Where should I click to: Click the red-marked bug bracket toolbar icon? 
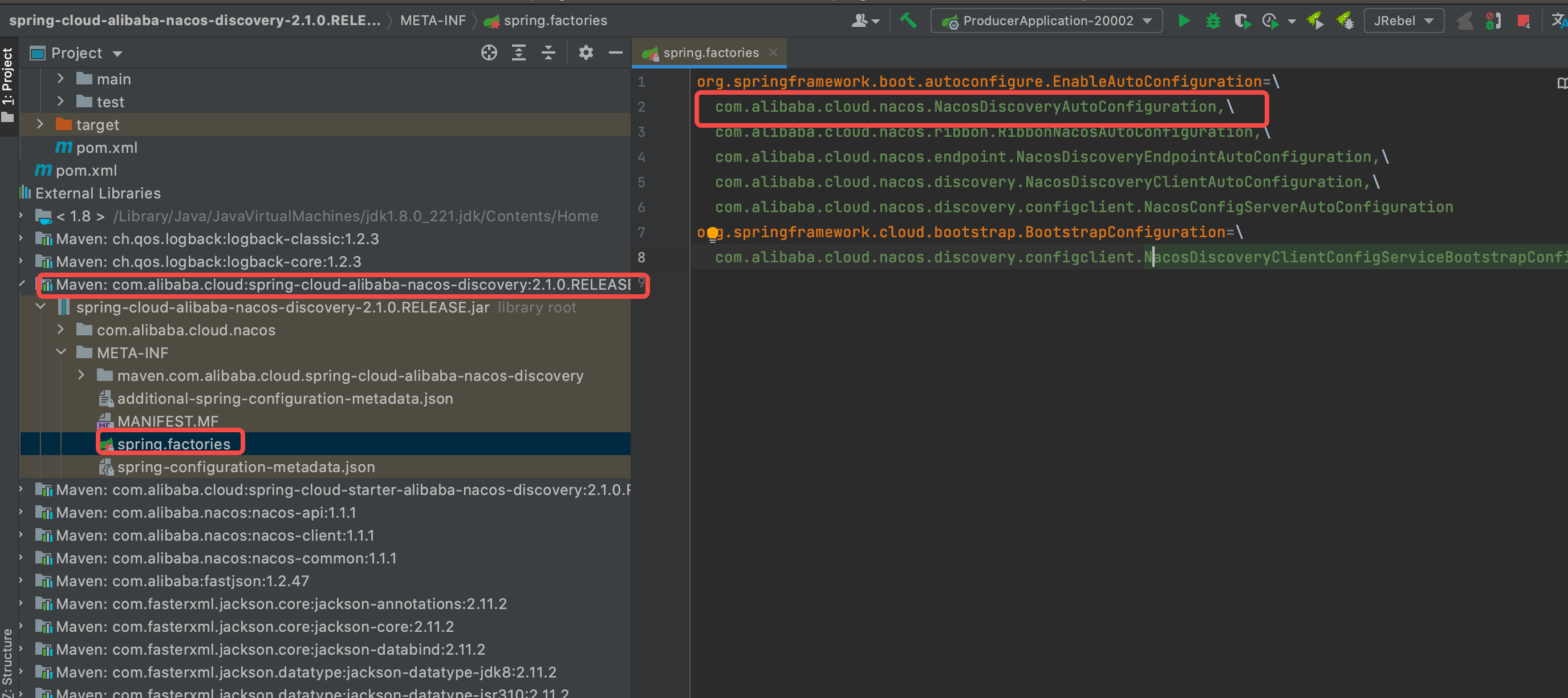click(x=1493, y=21)
